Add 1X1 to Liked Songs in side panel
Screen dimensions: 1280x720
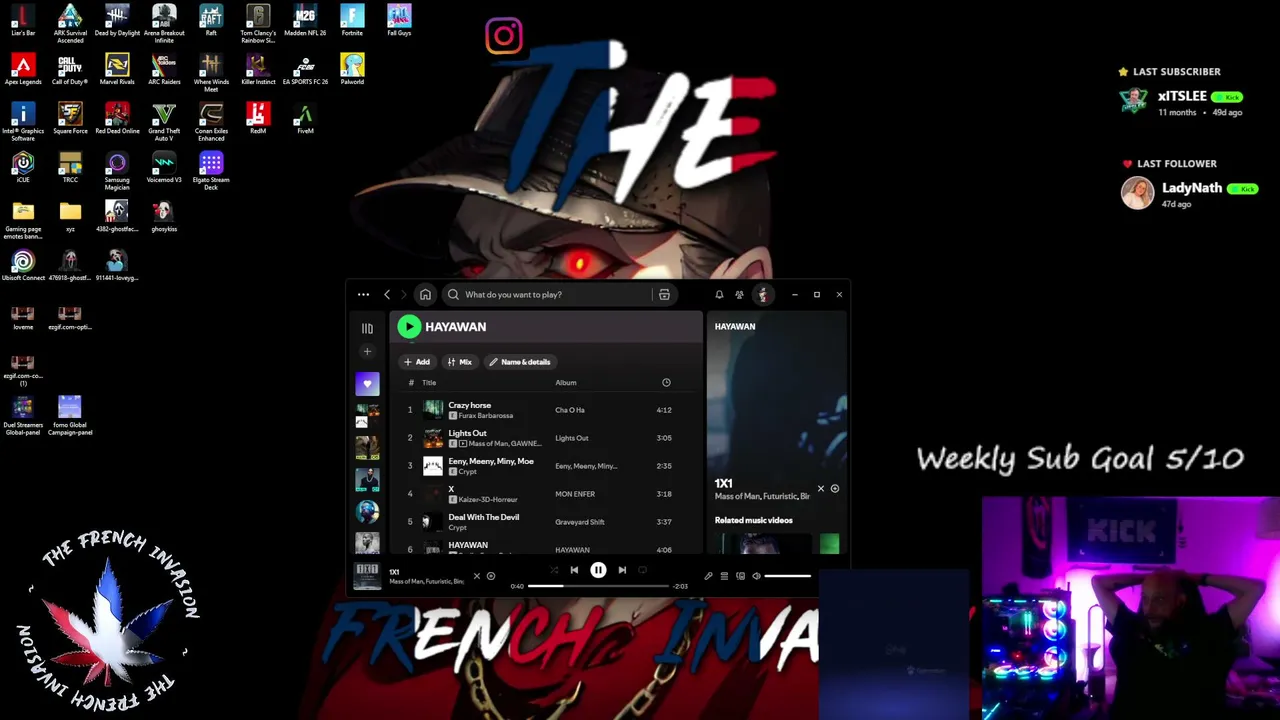coord(835,489)
